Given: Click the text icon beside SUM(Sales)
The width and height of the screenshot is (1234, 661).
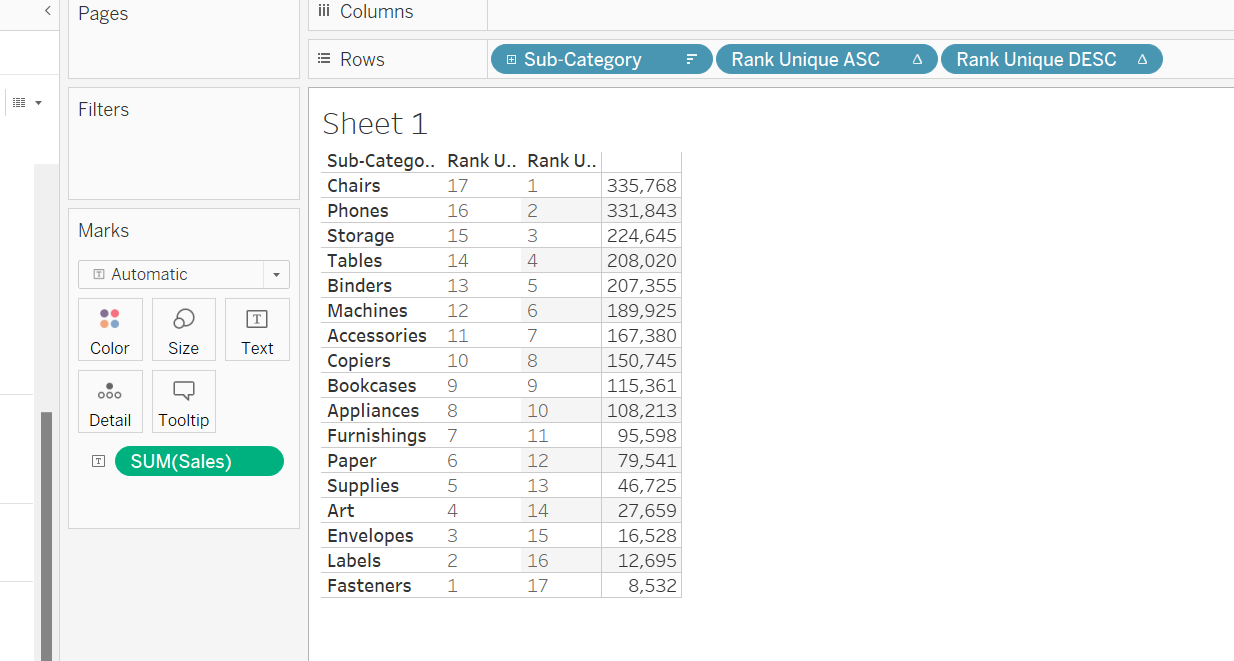Looking at the screenshot, I should tap(98, 461).
